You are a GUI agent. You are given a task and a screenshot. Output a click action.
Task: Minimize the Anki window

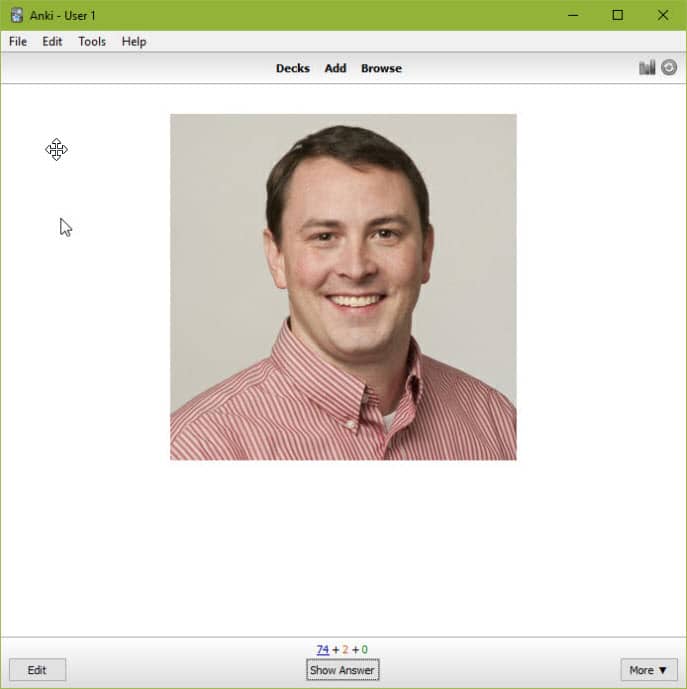573,15
